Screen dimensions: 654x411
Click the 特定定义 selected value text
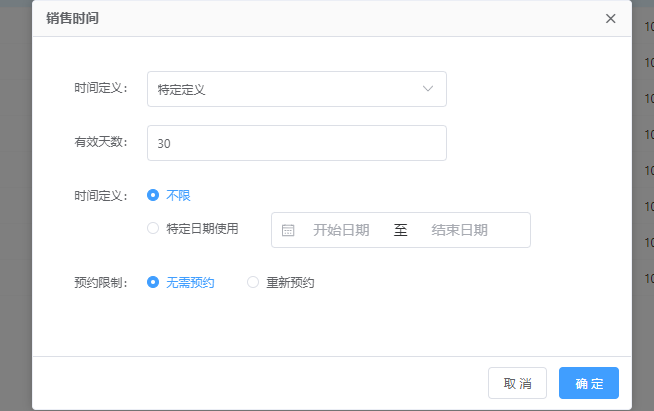[x=182, y=89]
